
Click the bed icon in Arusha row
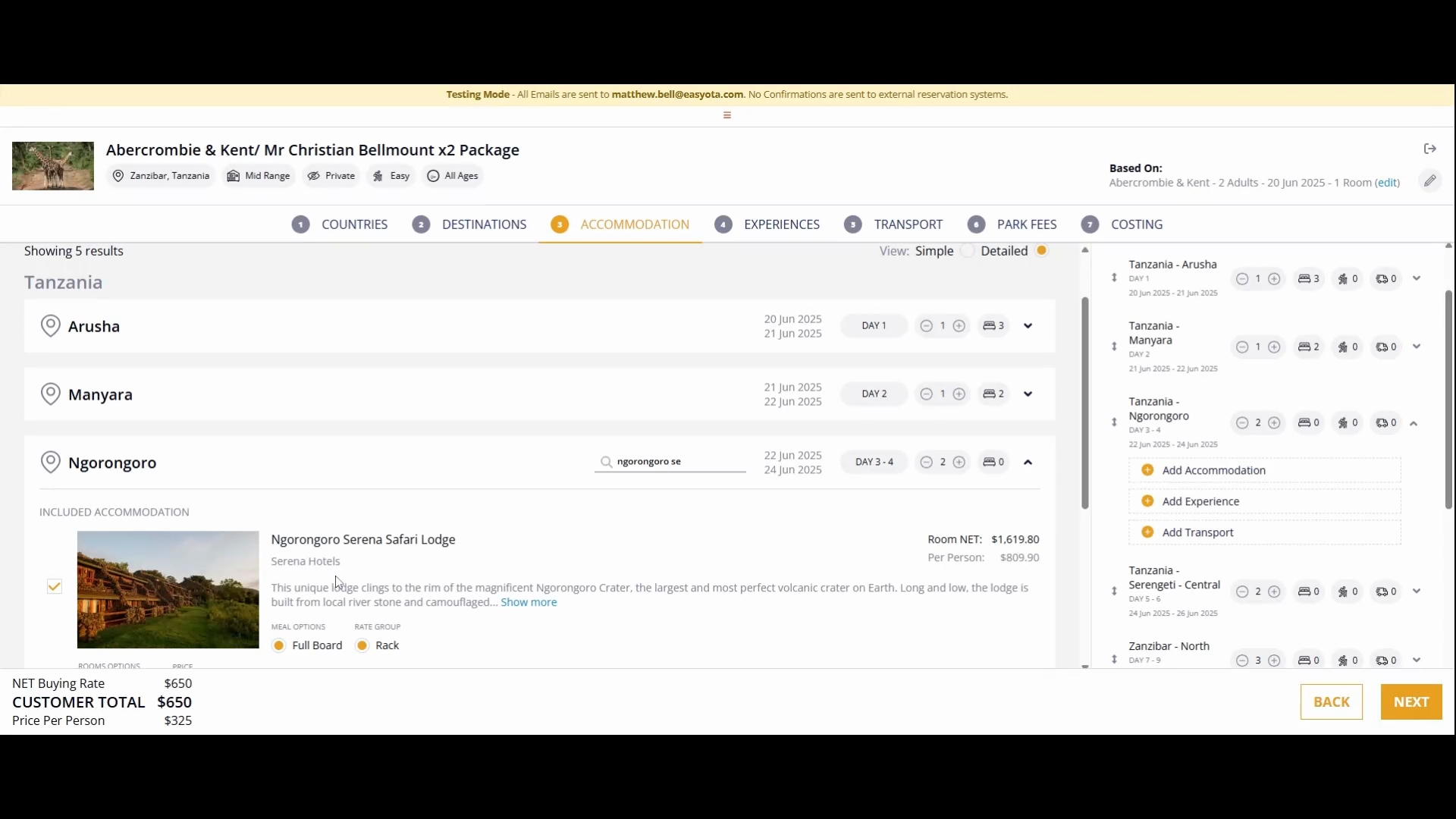tap(989, 326)
